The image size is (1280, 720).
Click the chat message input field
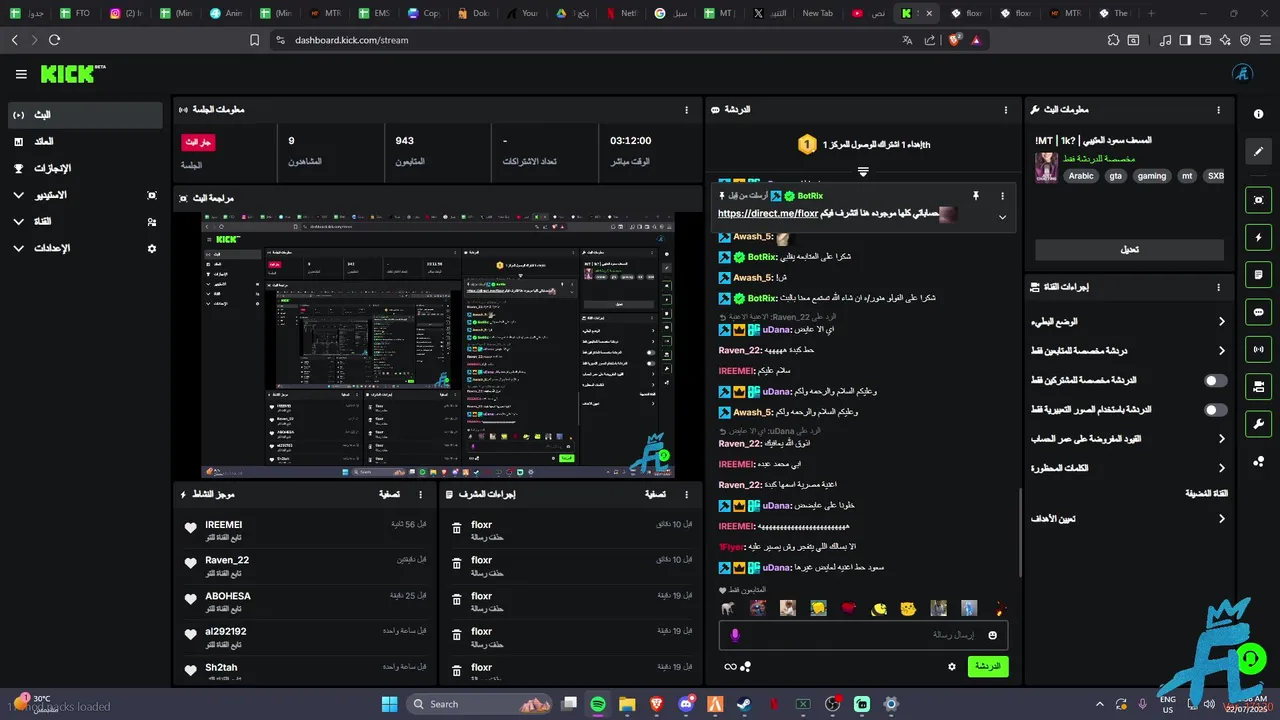[863, 635]
